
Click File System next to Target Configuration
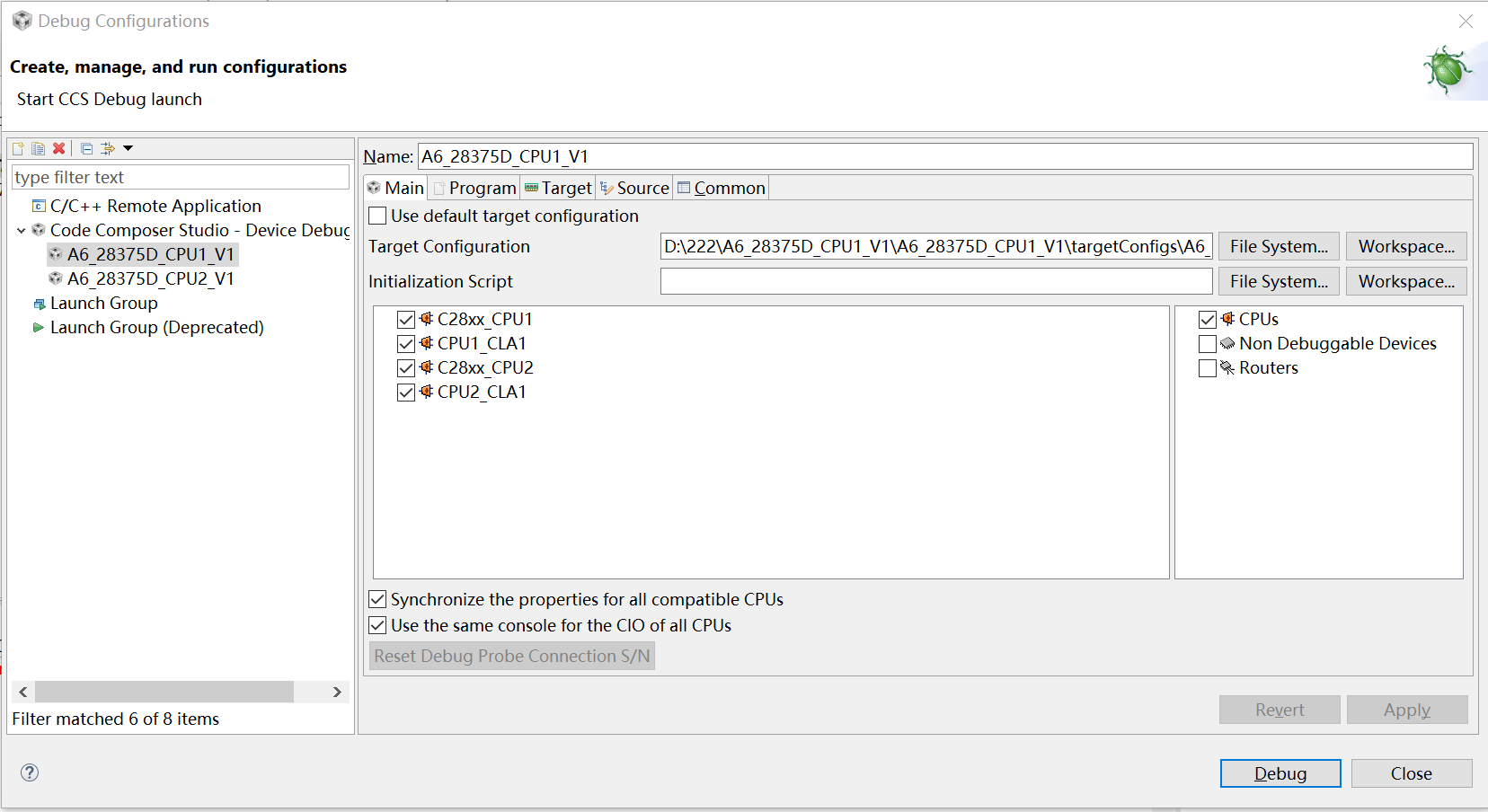(1278, 247)
